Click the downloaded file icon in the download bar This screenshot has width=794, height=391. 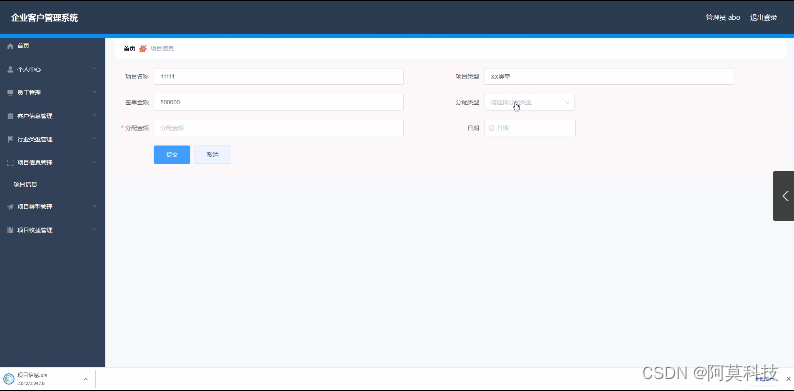pyautogui.click(x=9, y=379)
